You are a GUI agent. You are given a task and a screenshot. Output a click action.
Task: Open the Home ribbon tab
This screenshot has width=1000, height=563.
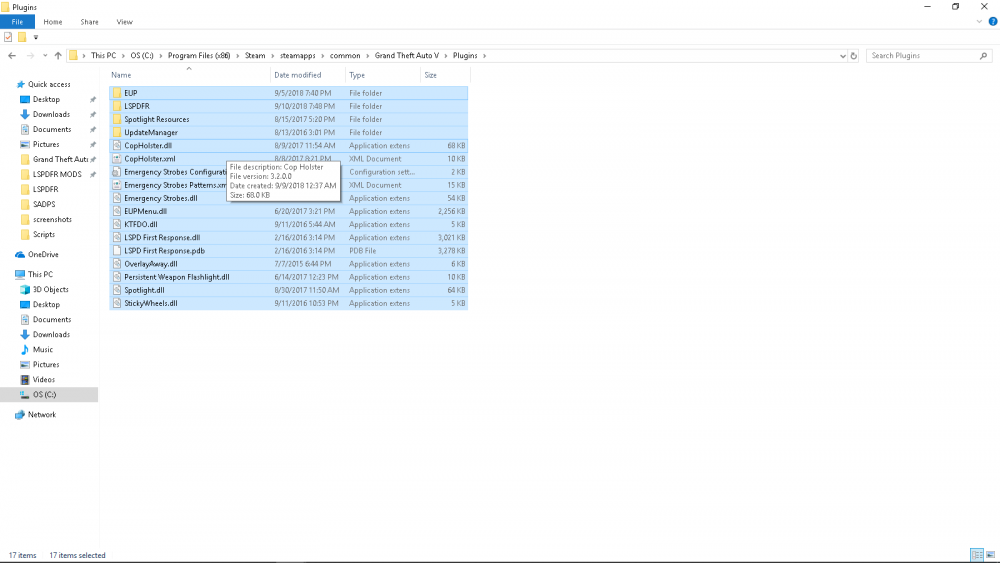point(53,22)
